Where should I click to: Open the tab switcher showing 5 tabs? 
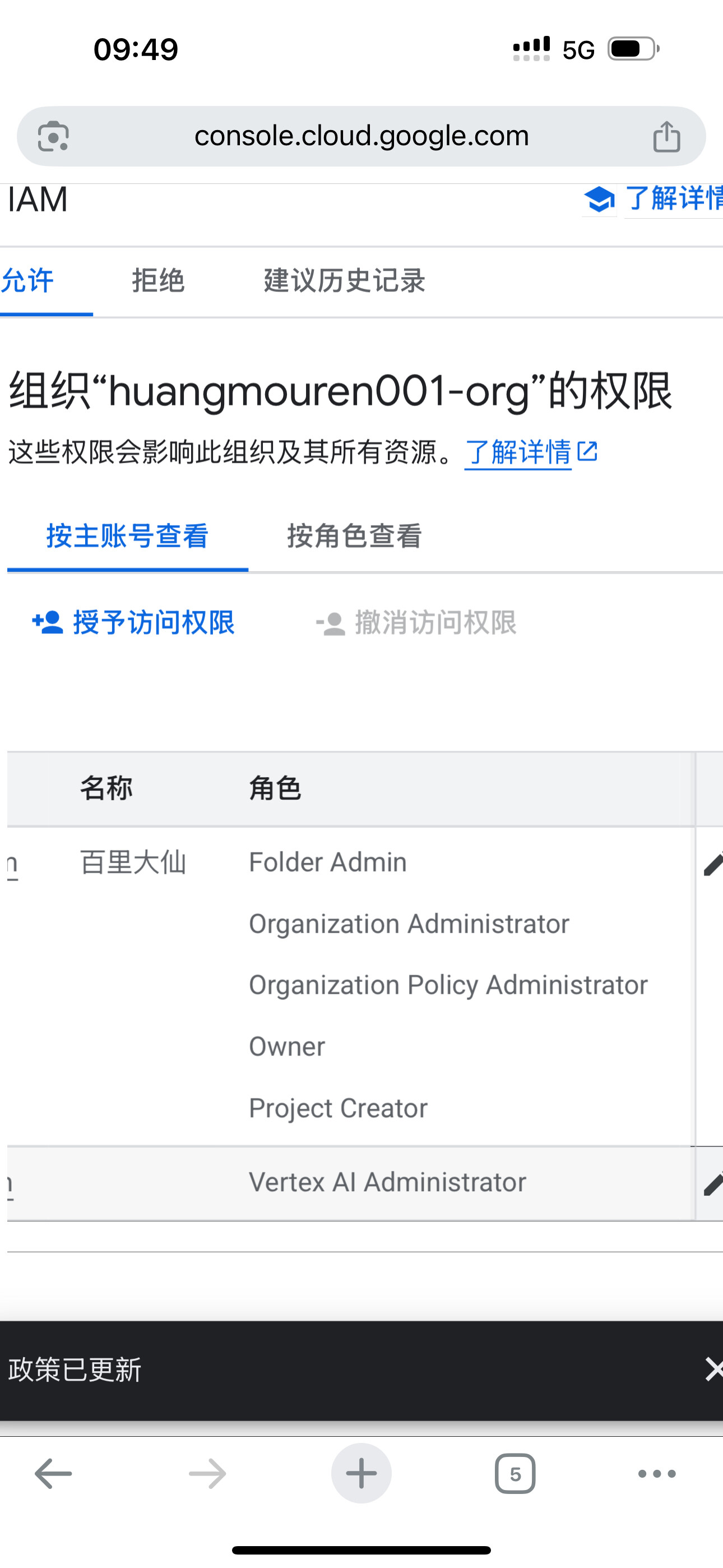coord(515,1474)
